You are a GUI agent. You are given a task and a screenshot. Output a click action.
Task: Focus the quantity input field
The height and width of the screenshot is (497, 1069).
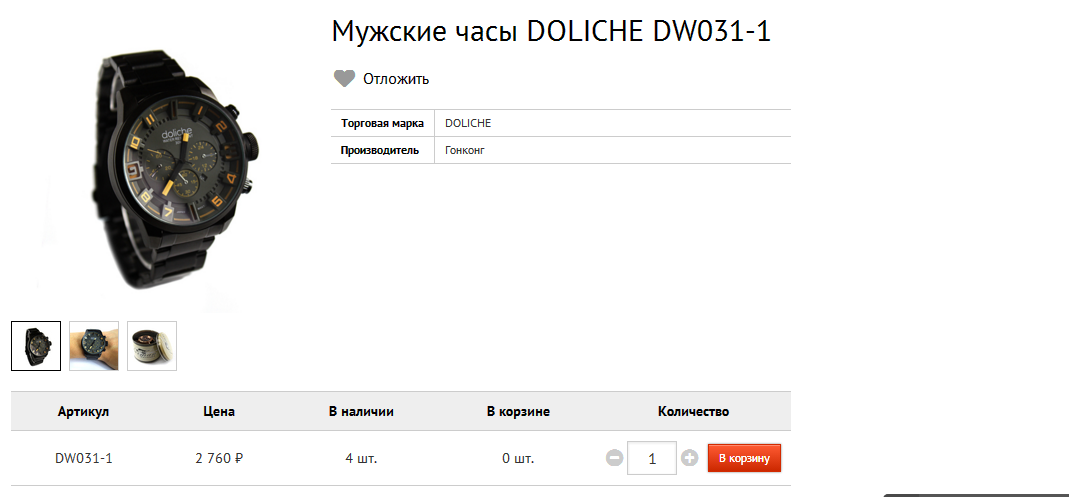pyautogui.click(x=652, y=458)
